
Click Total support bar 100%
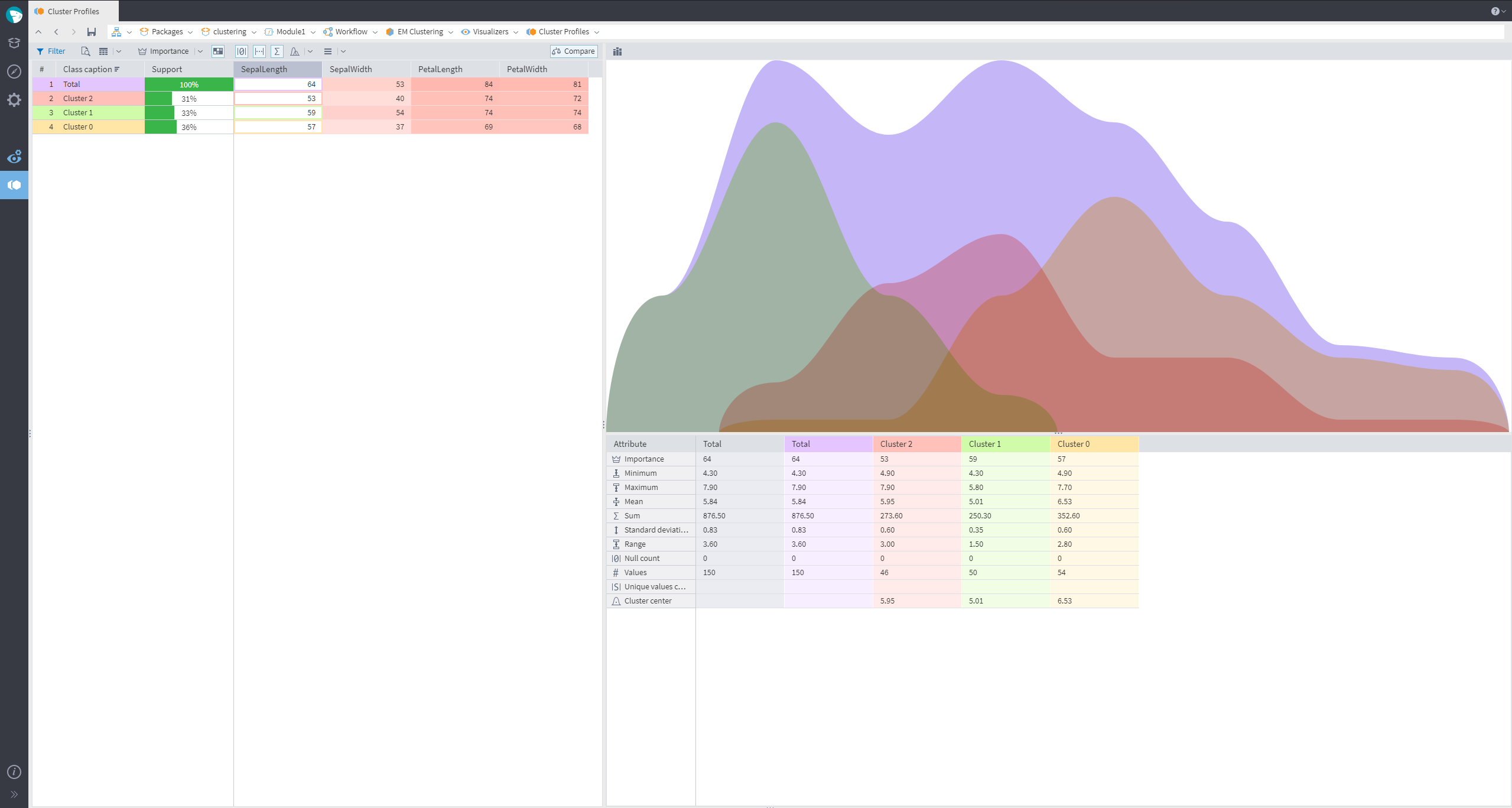click(189, 85)
